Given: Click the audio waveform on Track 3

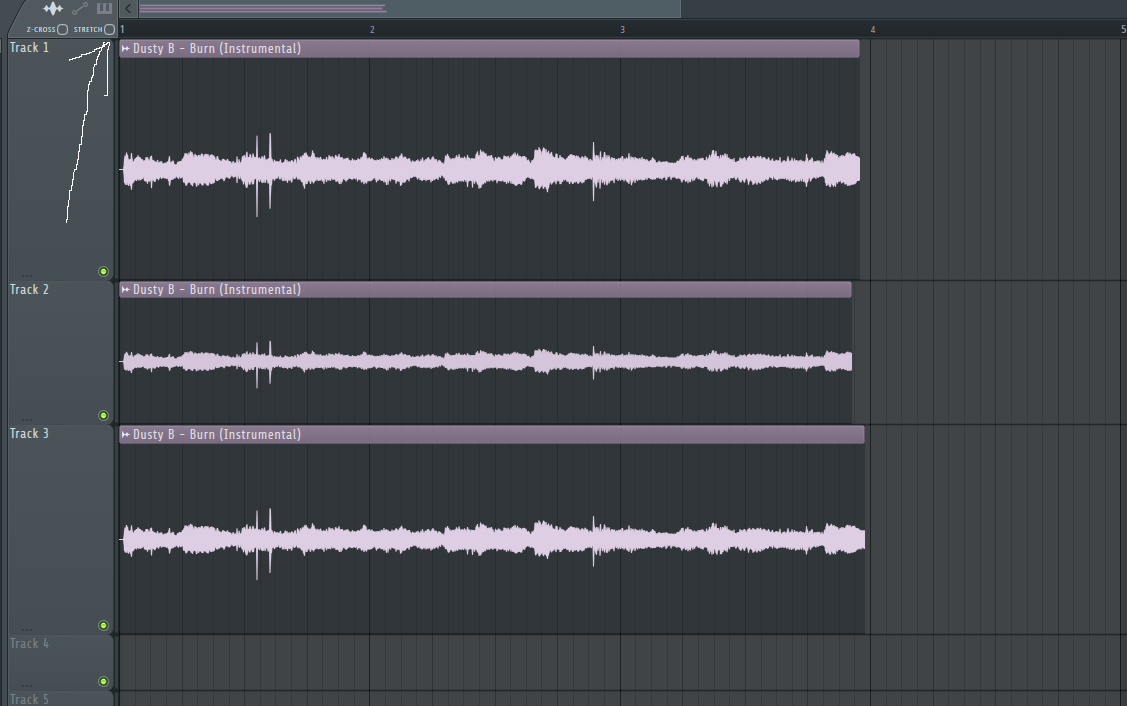Looking at the screenshot, I should pyautogui.click(x=493, y=541).
